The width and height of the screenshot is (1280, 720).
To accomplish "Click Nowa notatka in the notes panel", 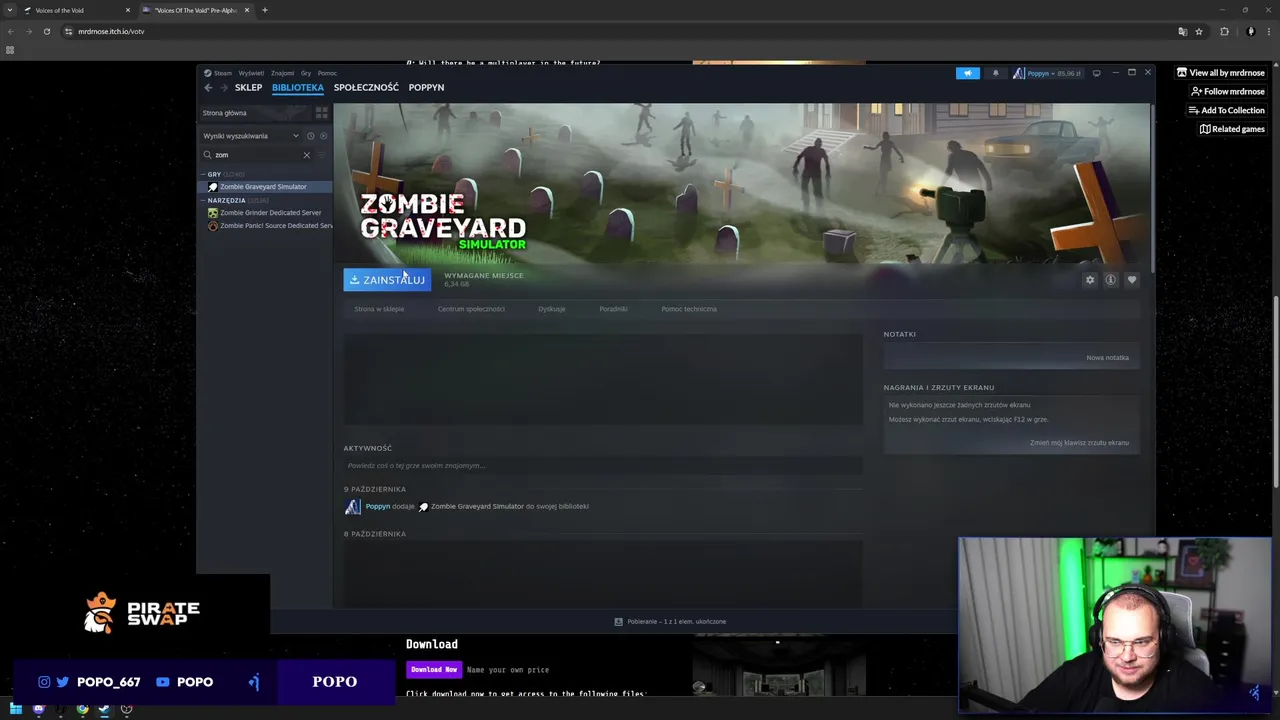I will [x=1107, y=358].
